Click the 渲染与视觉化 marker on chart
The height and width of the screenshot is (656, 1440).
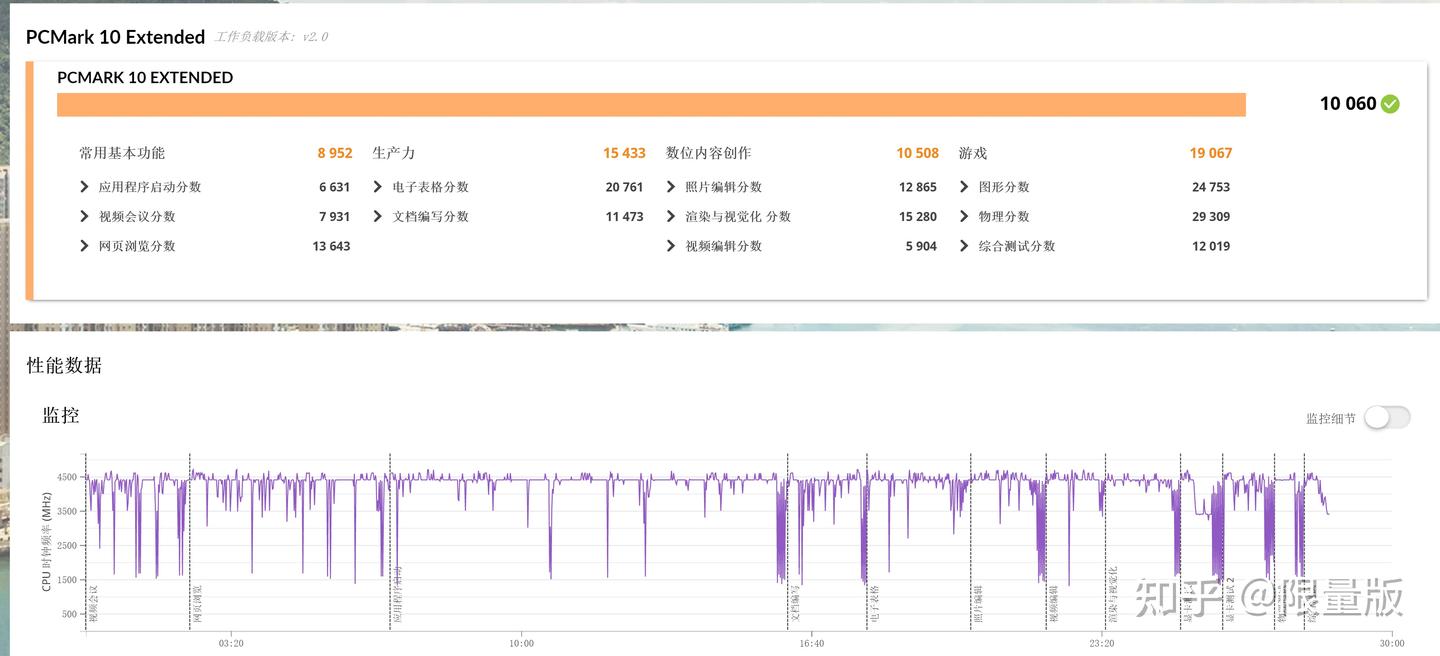pos(1112,595)
